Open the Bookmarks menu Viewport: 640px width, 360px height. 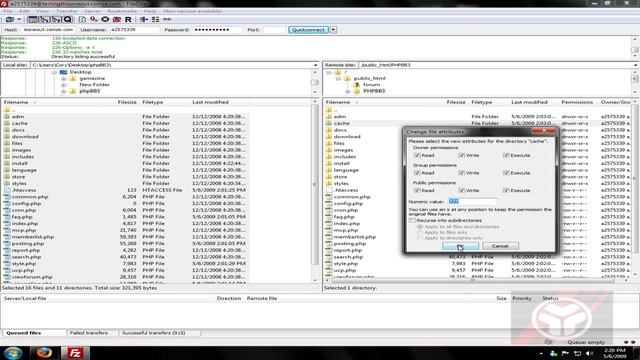[x=122, y=11]
